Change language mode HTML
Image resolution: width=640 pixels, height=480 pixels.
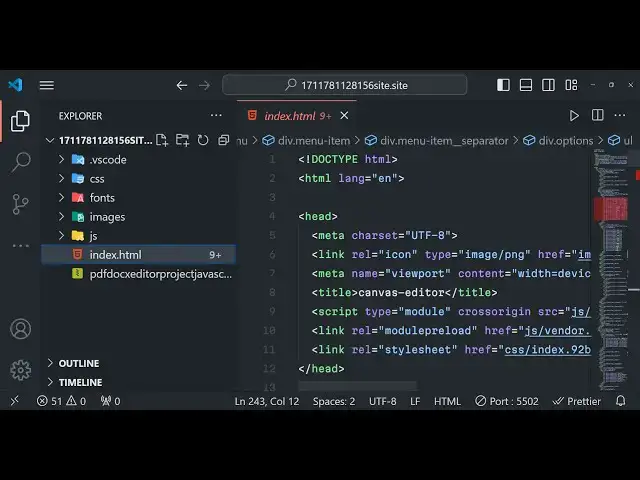click(447, 401)
